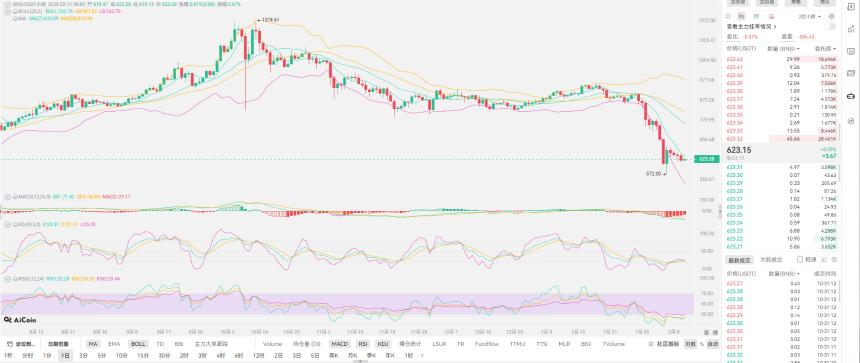Toggle the MA indicator button
Viewport: 860px width, 363px height.
pyautogui.click(x=93, y=344)
